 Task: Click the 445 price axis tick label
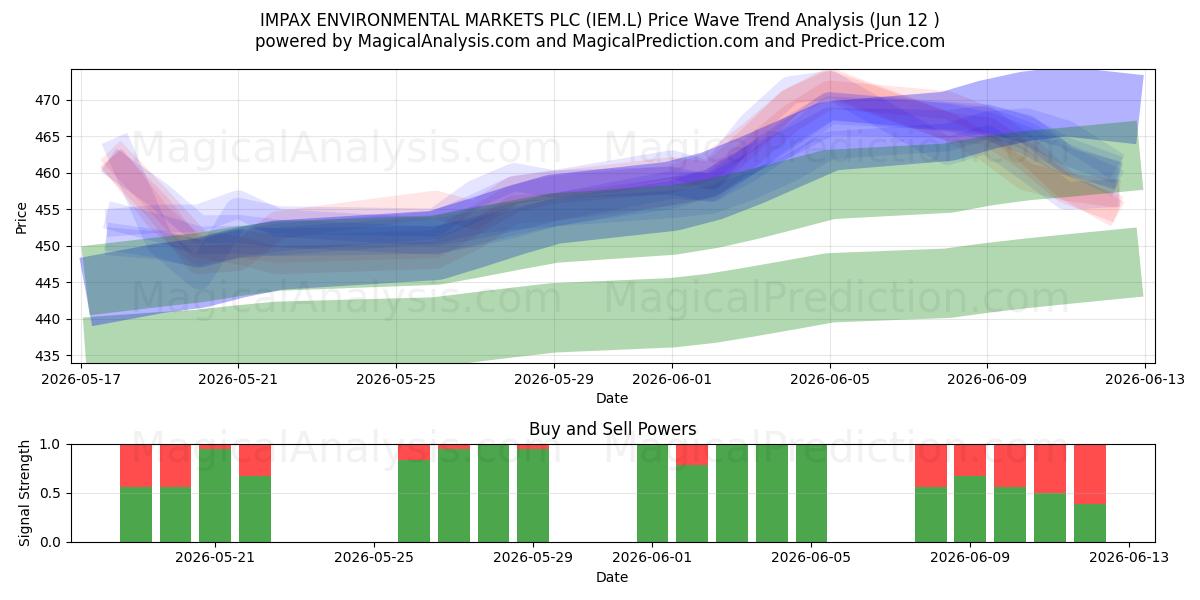pyautogui.click(x=48, y=283)
